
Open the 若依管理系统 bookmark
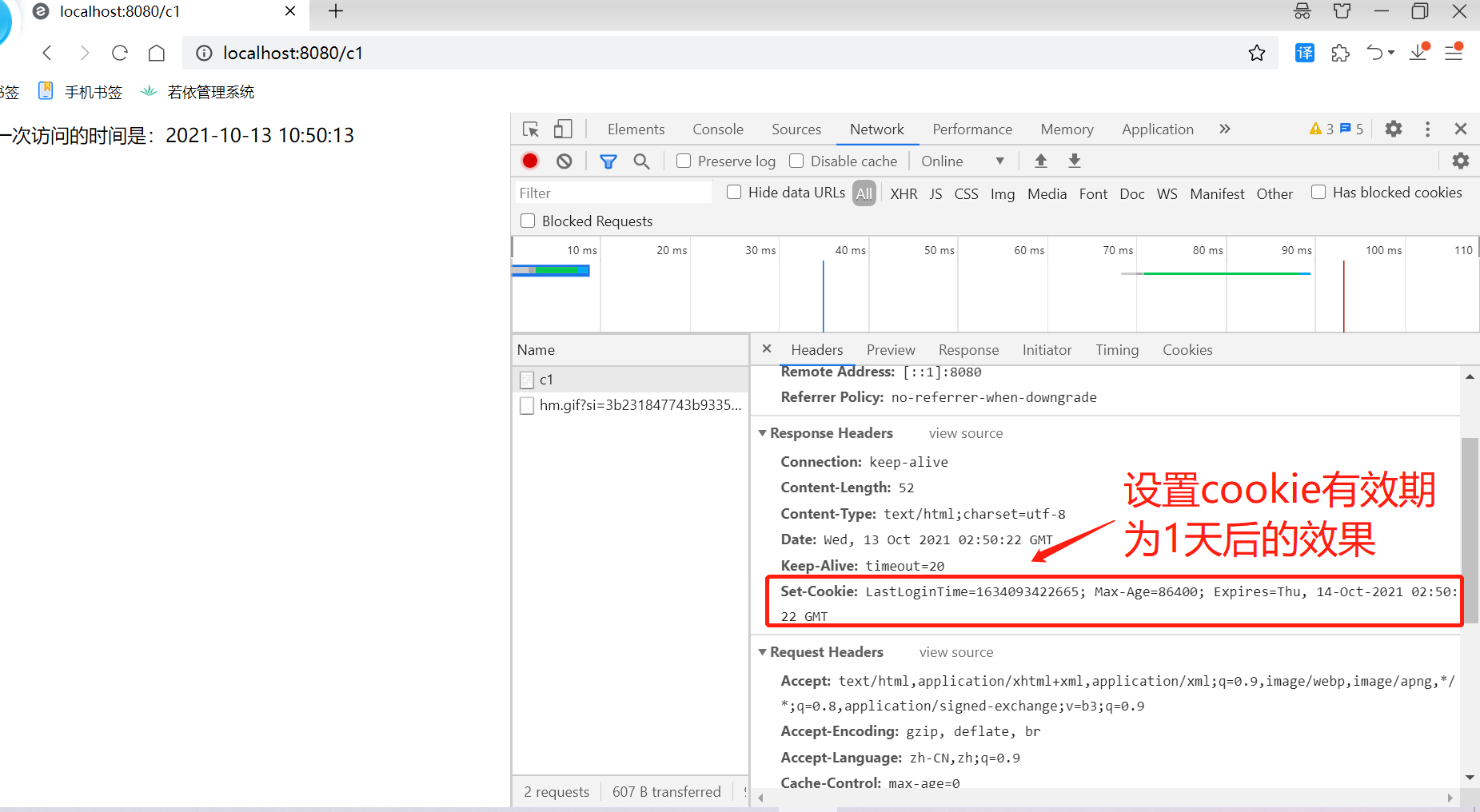(198, 92)
